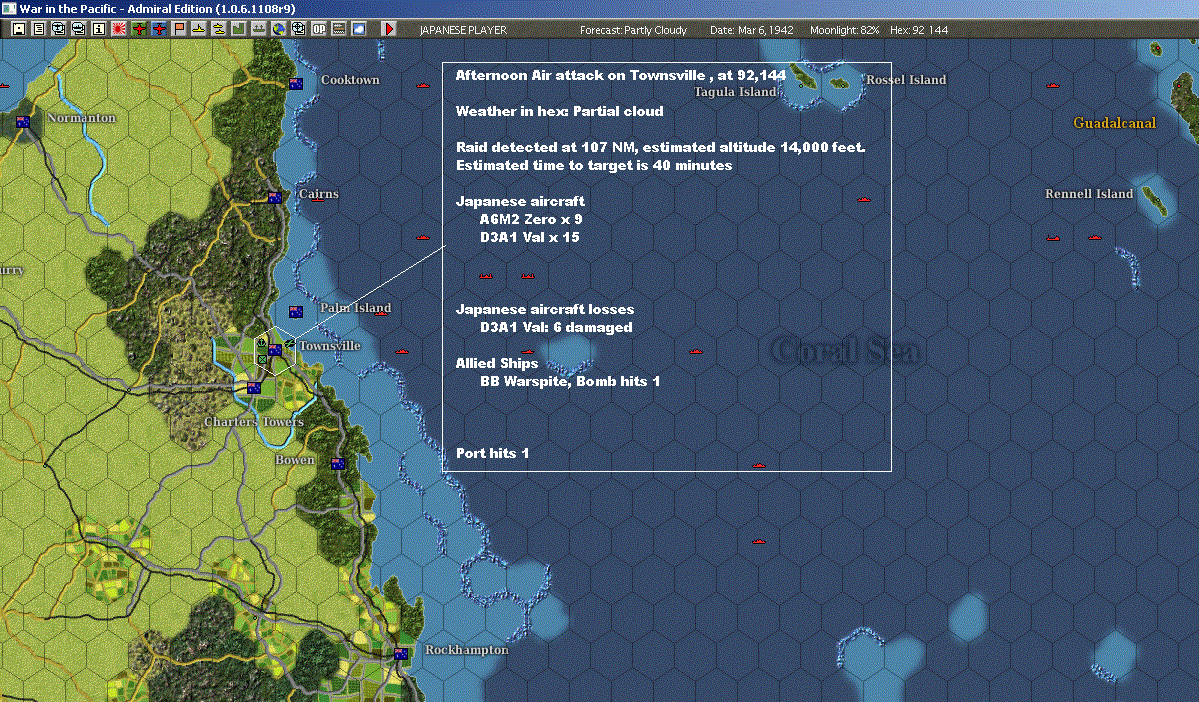Click the Normanton map label
The height and width of the screenshot is (702, 1199).
pyautogui.click(x=82, y=118)
